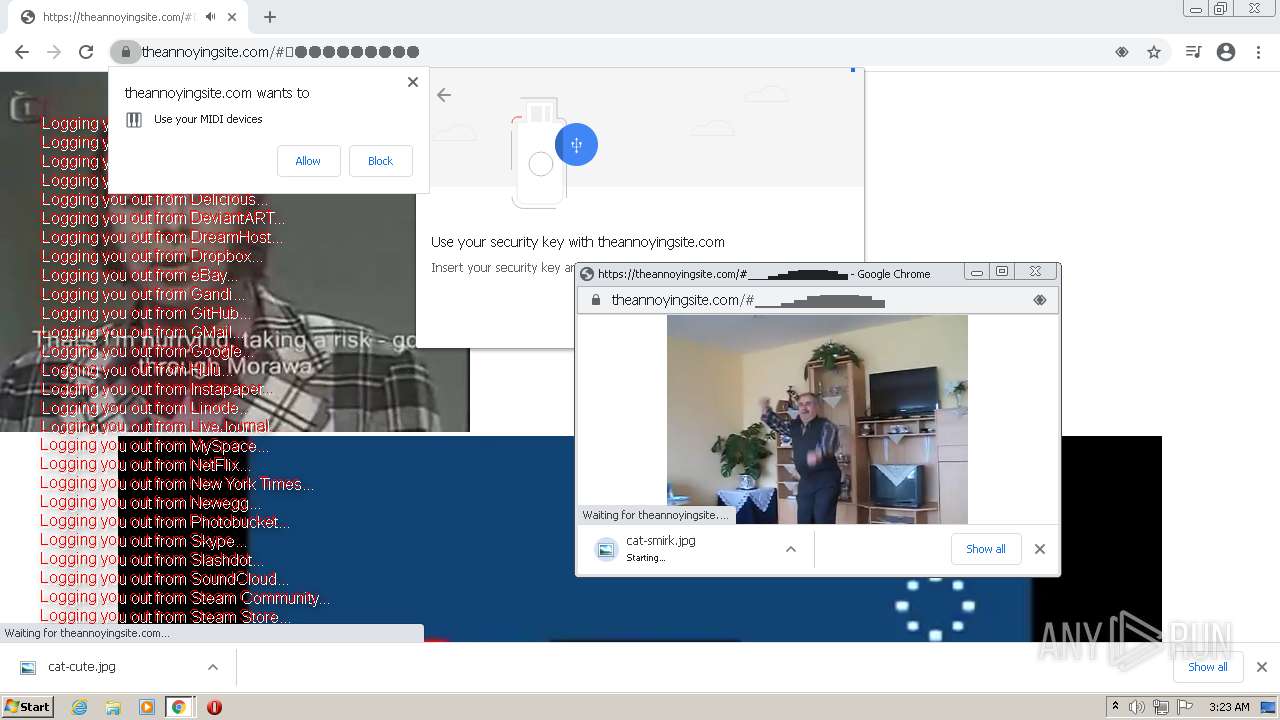The width and height of the screenshot is (1280, 720).
Task: Click the red stop-sign taskbar icon
Action: (214, 707)
